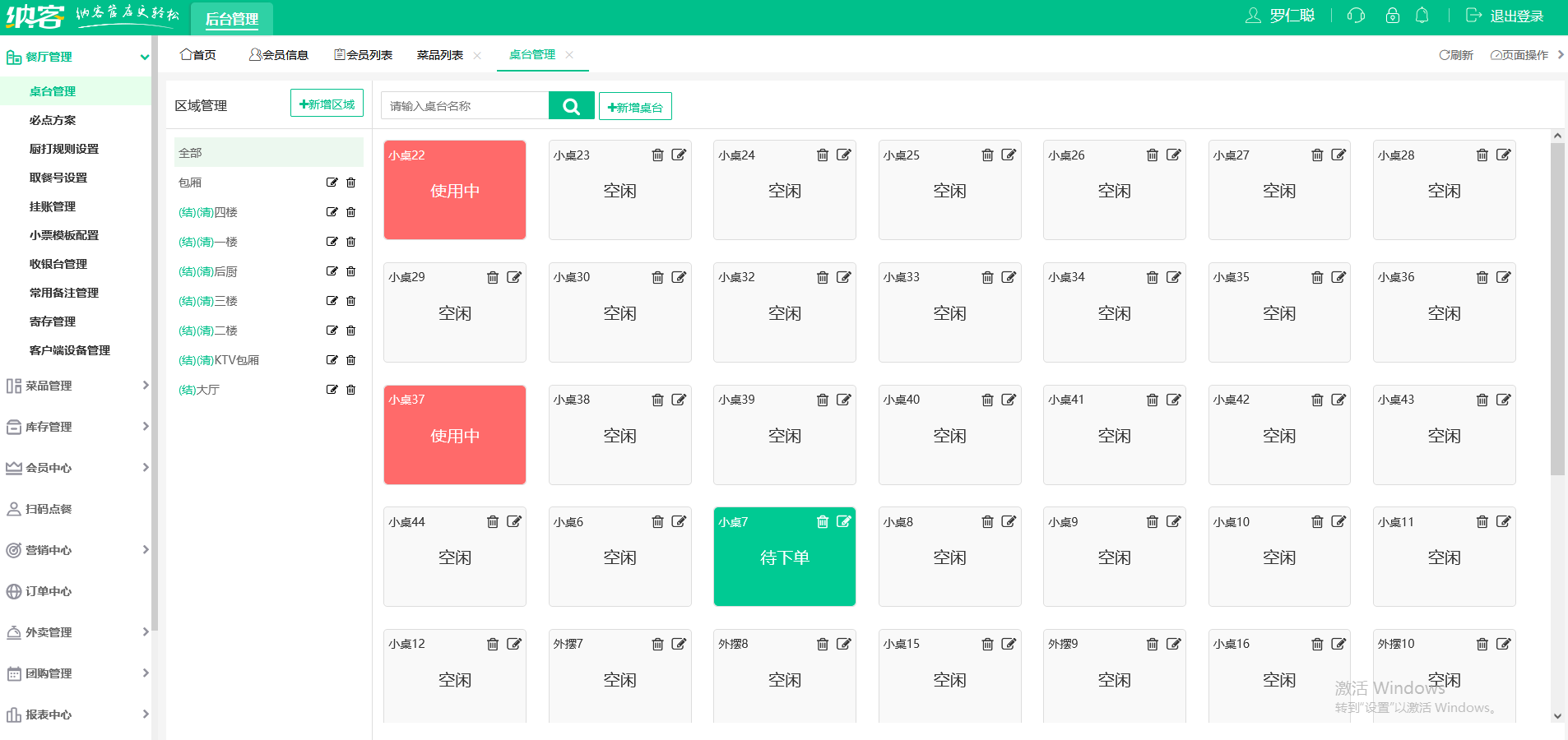This screenshot has width=1568, height=740.
Task: Delete table 小桌23 using trash icon
Action: click(657, 155)
